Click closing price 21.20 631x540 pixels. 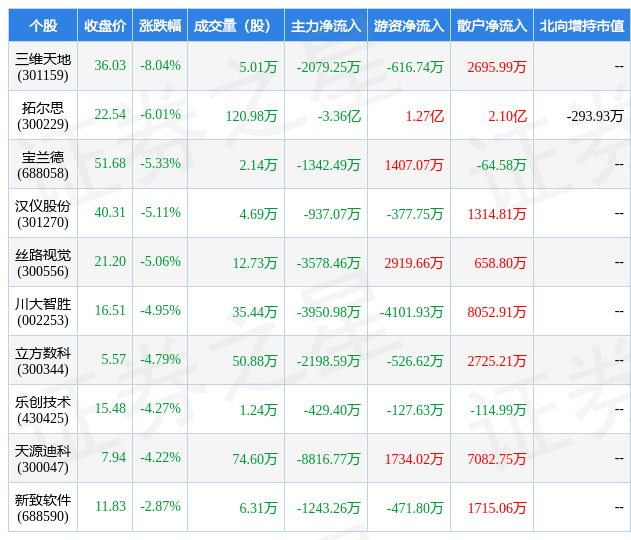110,261
